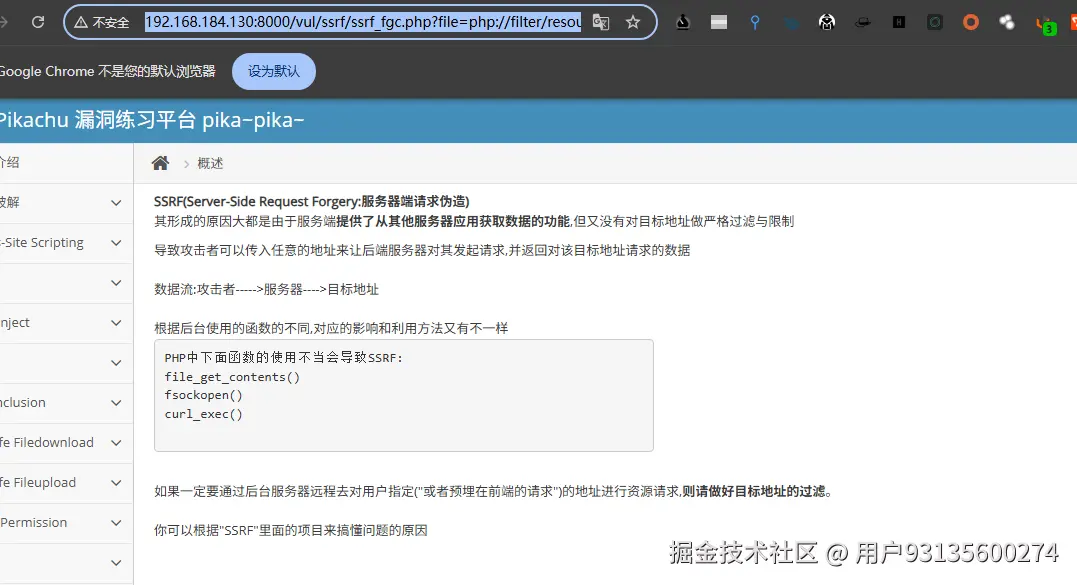Open the white bubbles extension icon
The width and height of the screenshot is (1077, 585).
1007,23
